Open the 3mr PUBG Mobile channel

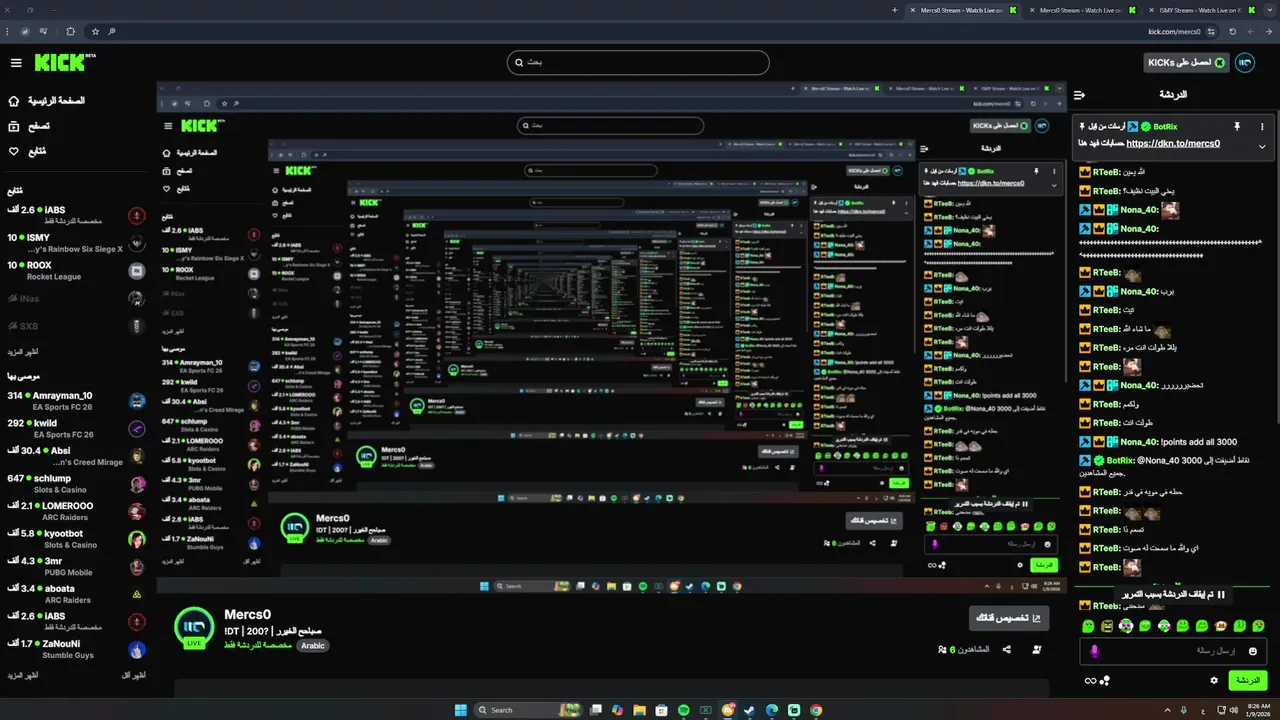77,567
